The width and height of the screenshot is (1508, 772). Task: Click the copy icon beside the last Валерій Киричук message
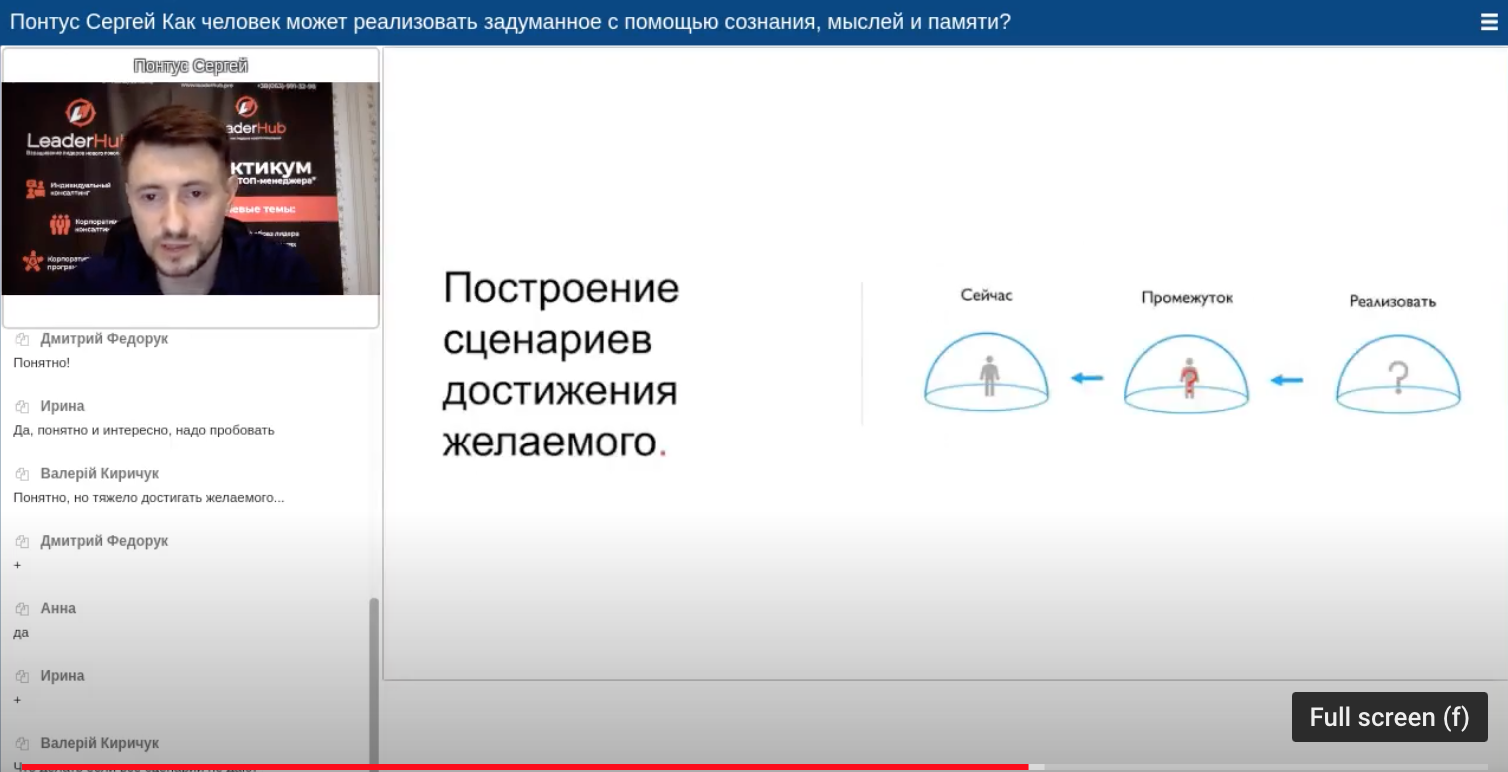(21, 742)
